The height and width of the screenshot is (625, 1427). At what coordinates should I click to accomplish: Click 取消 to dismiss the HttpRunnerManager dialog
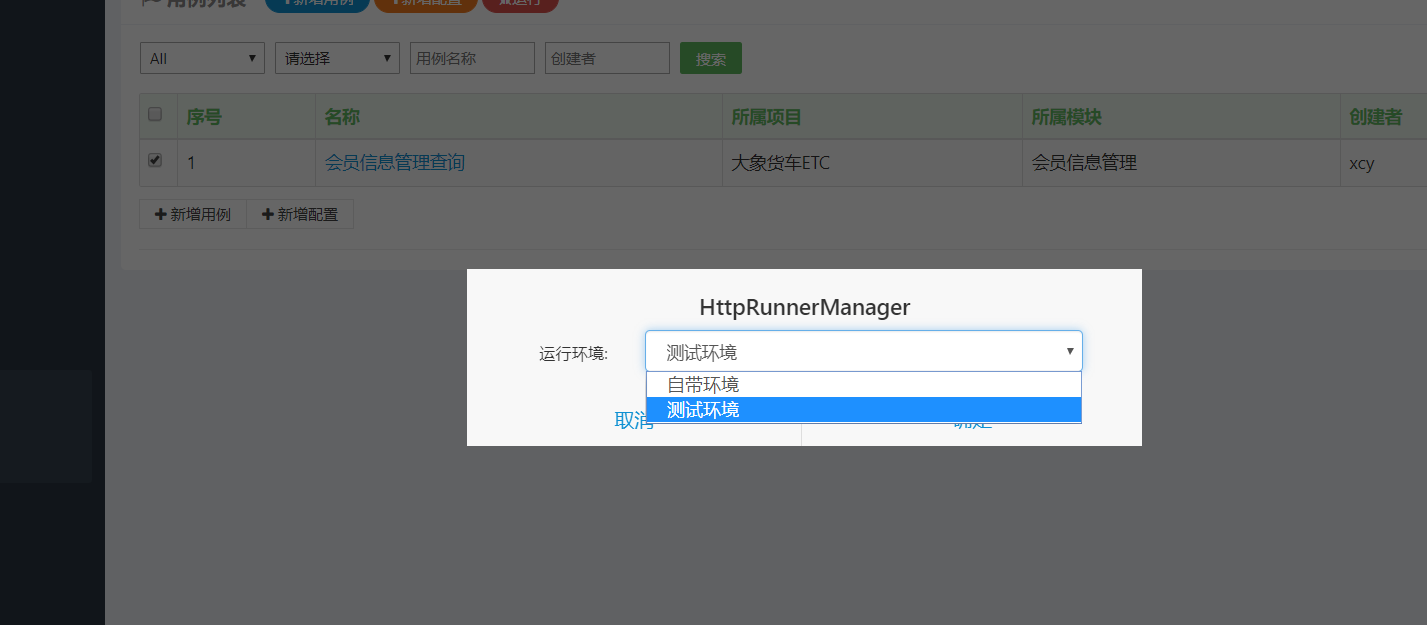[634, 421]
